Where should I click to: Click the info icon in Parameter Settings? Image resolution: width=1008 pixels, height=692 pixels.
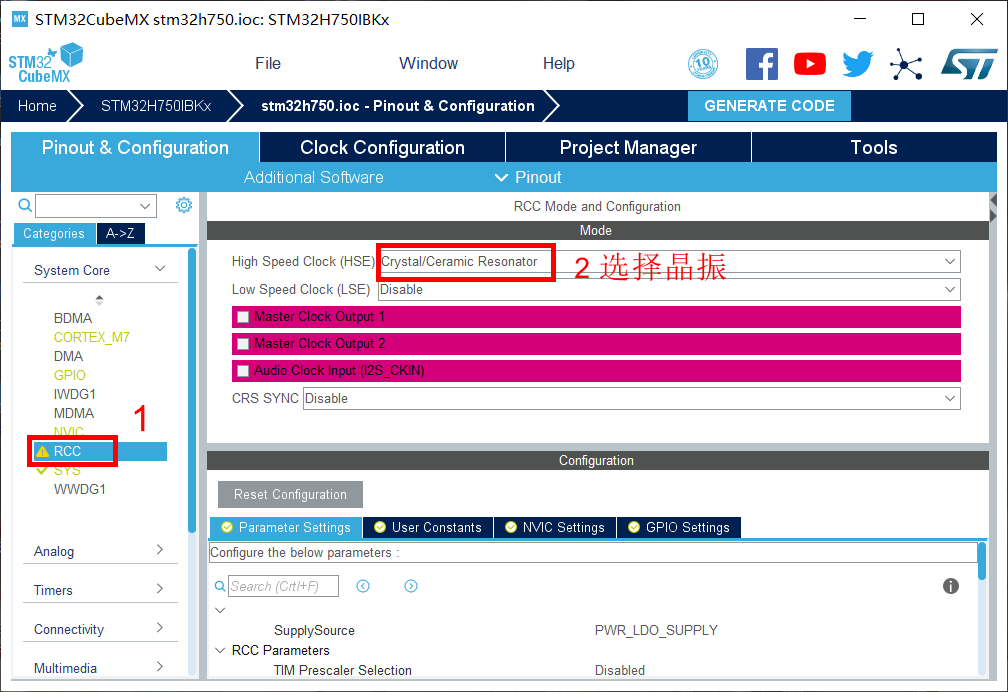(x=951, y=586)
